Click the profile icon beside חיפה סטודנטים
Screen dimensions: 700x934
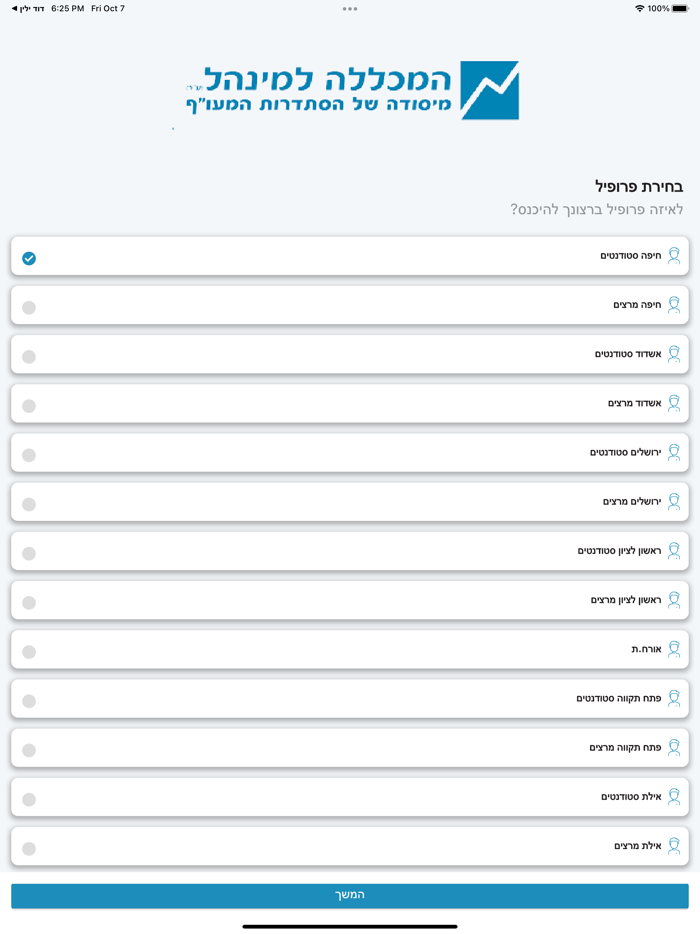[674, 255]
